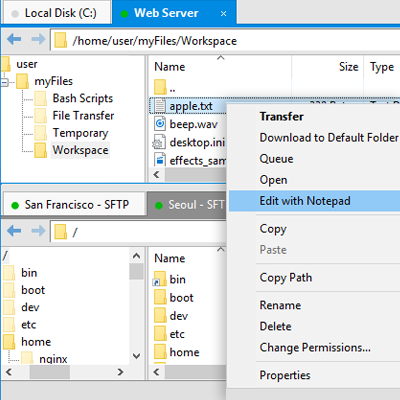Open Change Permissions... dialog
400x400 pixels.
[x=315, y=347]
